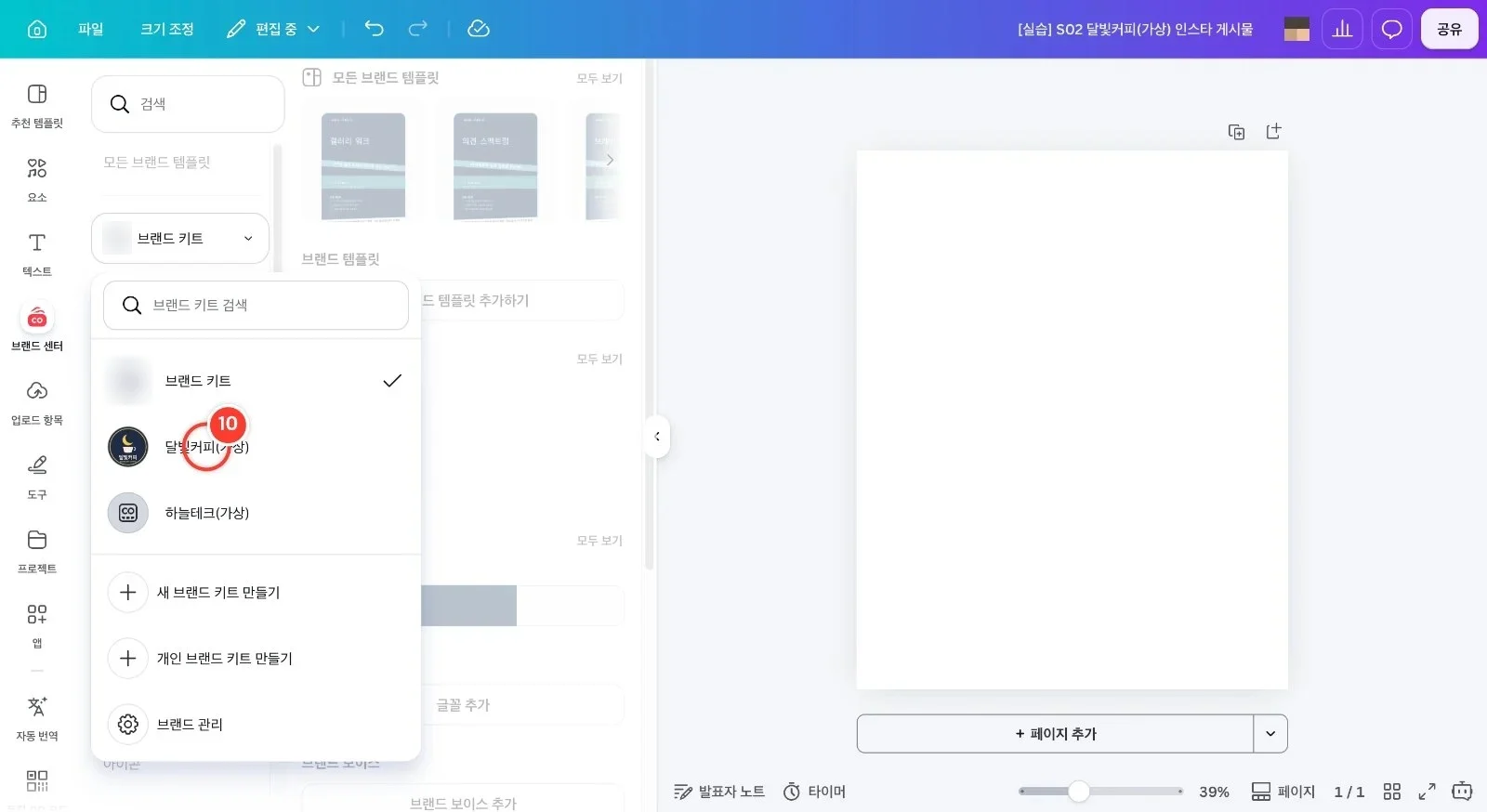Click 새 브랜드 키트 만들기

[256, 593]
